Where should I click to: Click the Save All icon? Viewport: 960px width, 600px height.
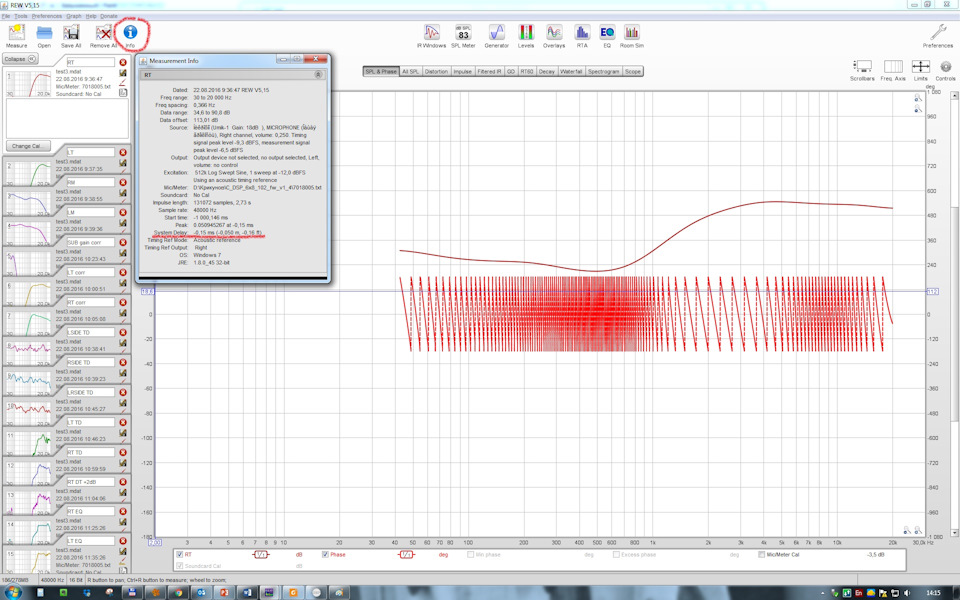click(71, 36)
